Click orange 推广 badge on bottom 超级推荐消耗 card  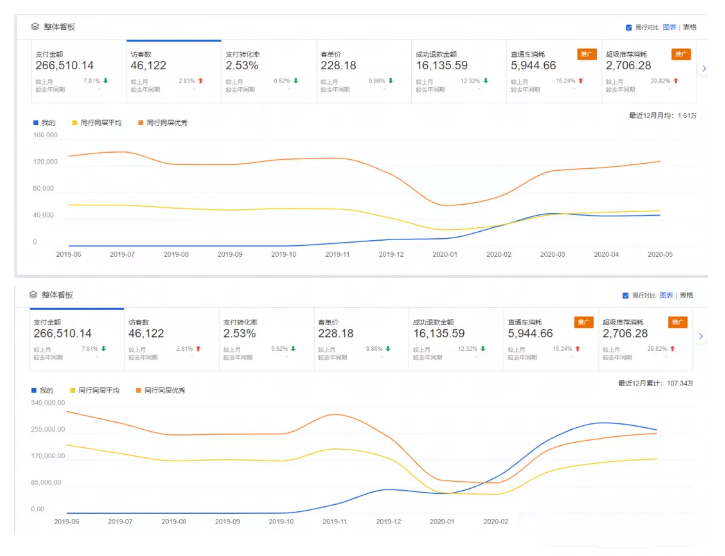pyautogui.click(x=682, y=322)
